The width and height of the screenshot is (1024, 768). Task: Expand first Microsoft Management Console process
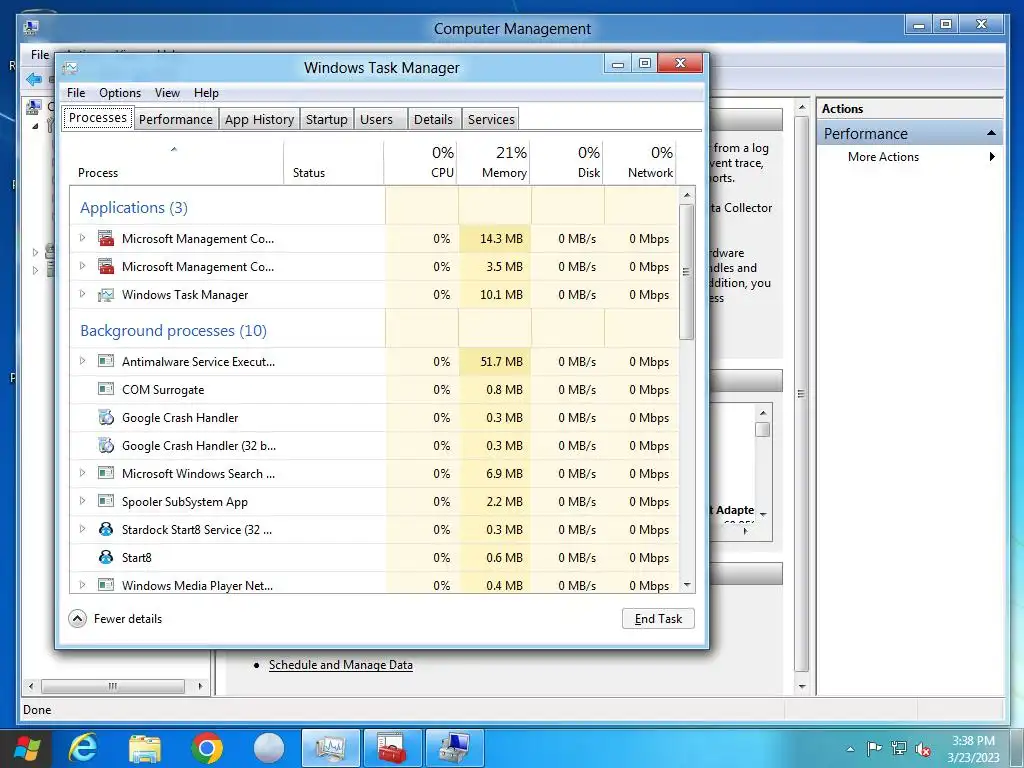(x=82, y=238)
